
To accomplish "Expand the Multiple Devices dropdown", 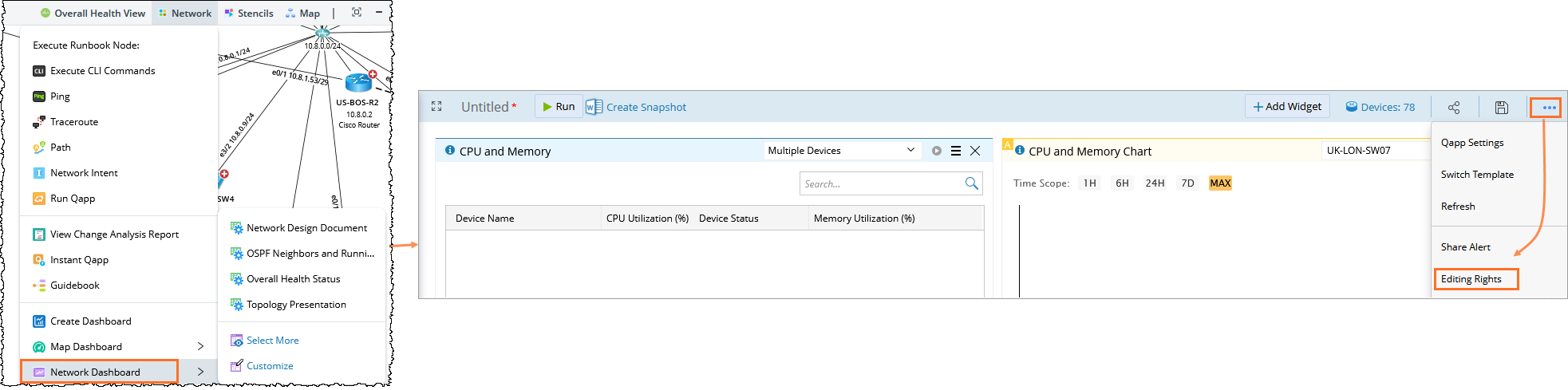I will 910,151.
